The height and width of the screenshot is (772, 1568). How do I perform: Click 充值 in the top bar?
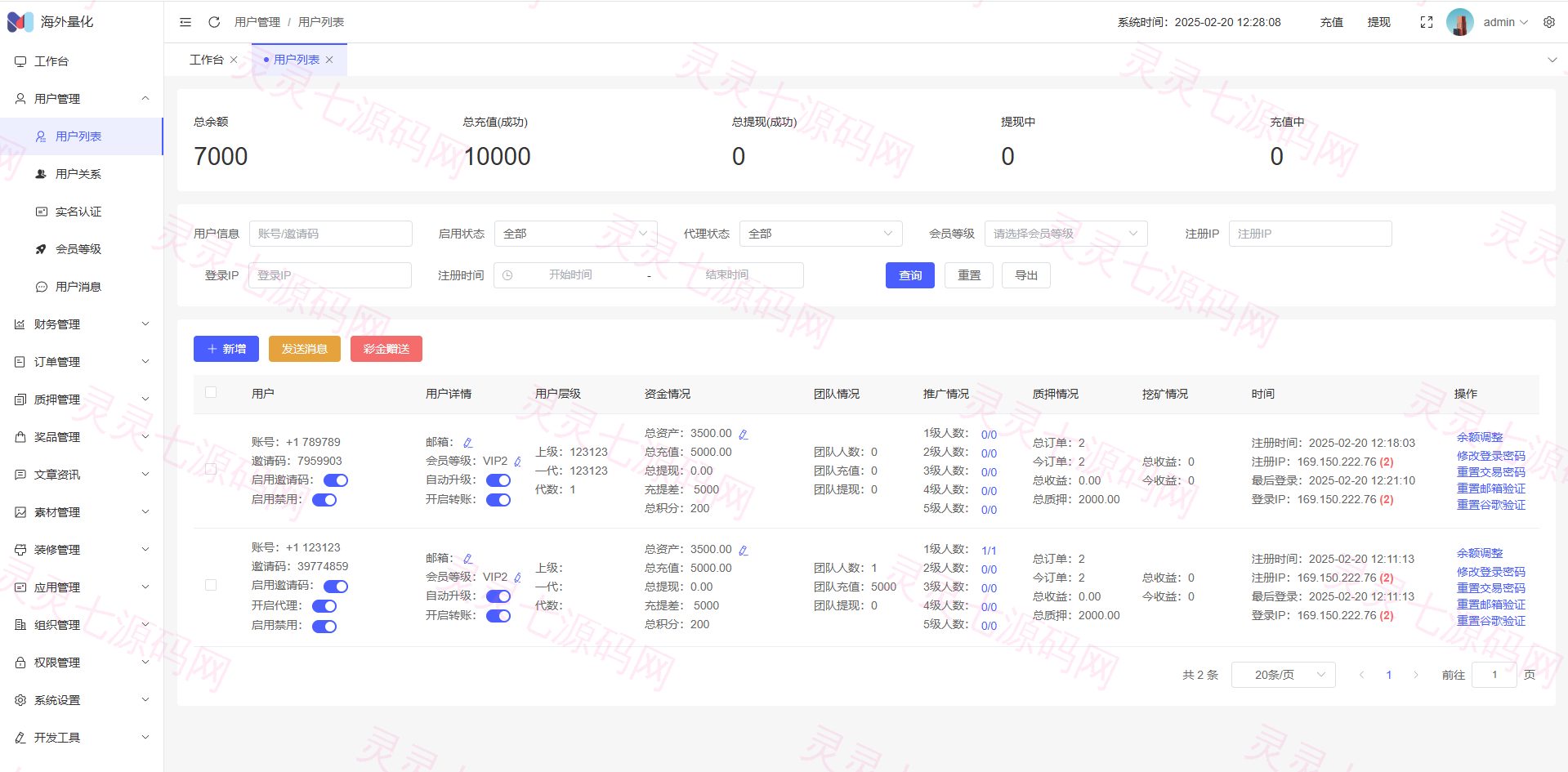[x=1332, y=22]
